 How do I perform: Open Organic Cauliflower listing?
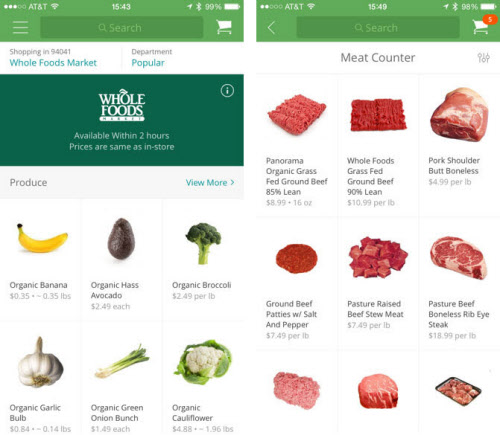203,378
